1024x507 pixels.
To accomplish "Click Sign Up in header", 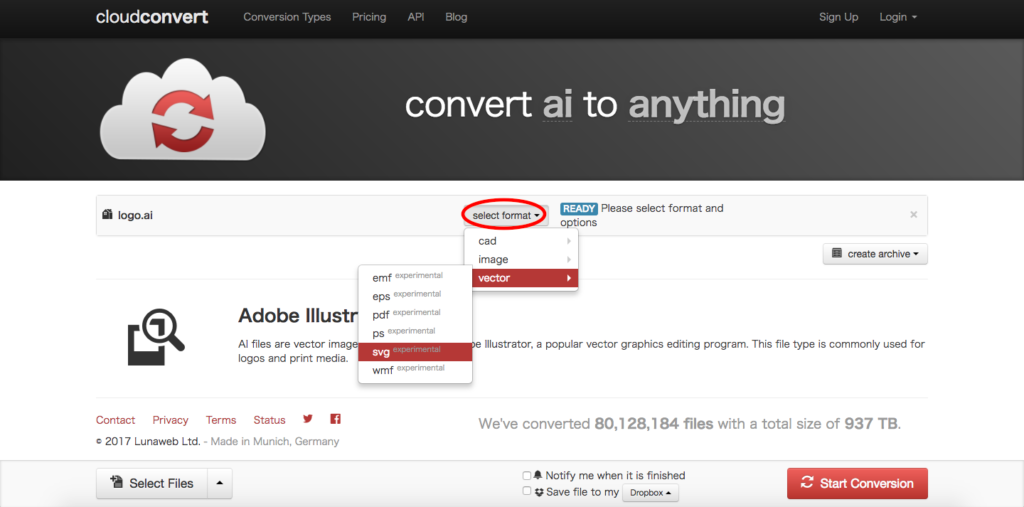I will tap(839, 17).
